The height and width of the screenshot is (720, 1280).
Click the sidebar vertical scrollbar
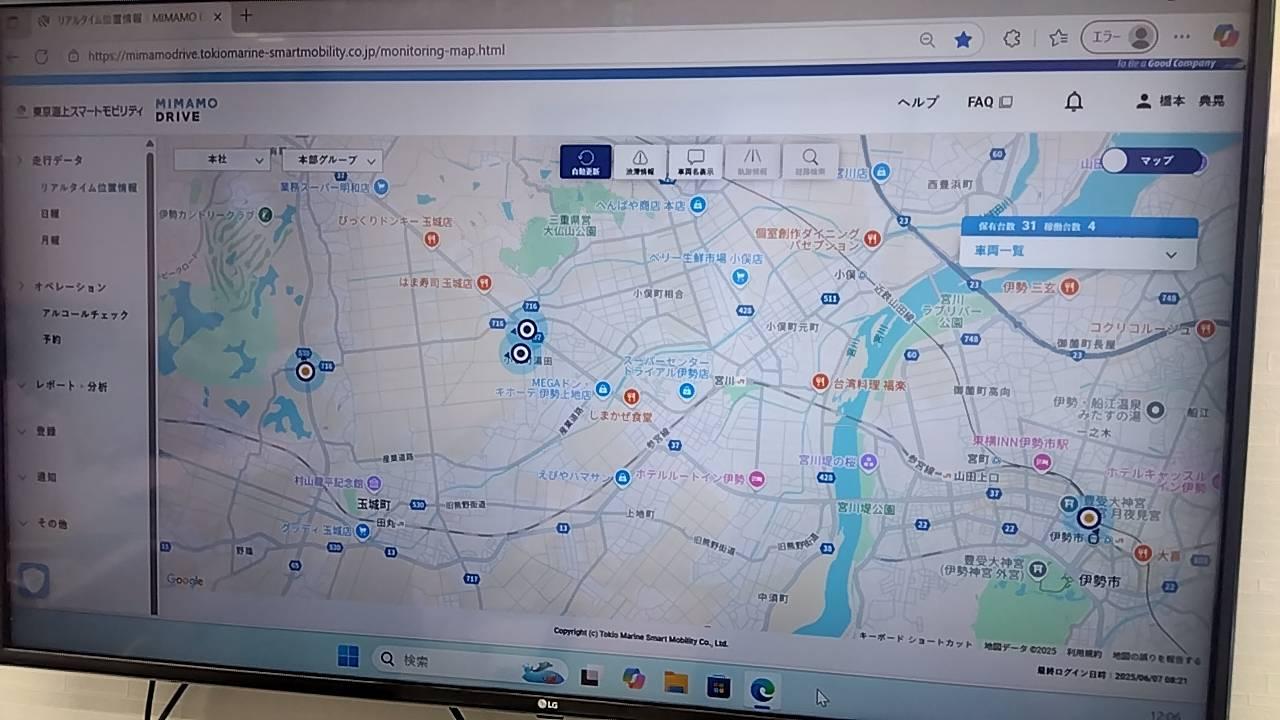tap(151, 380)
